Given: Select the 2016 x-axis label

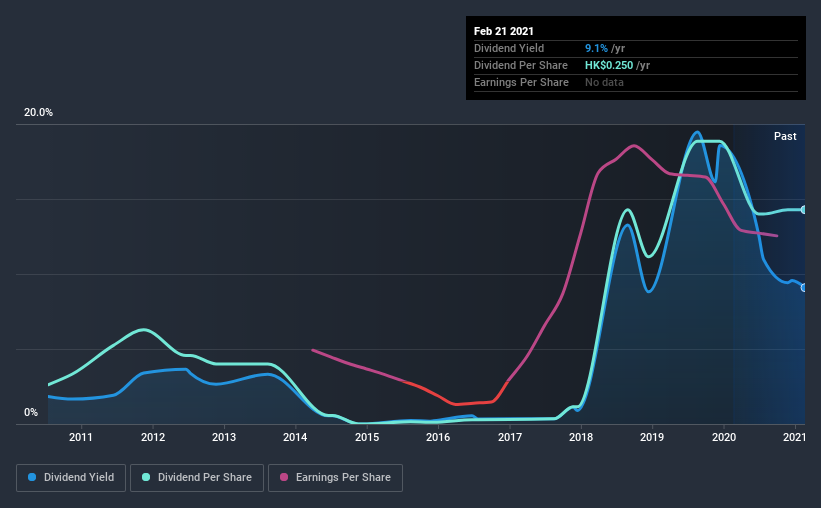Looking at the screenshot, I should [x=438, y=437].
